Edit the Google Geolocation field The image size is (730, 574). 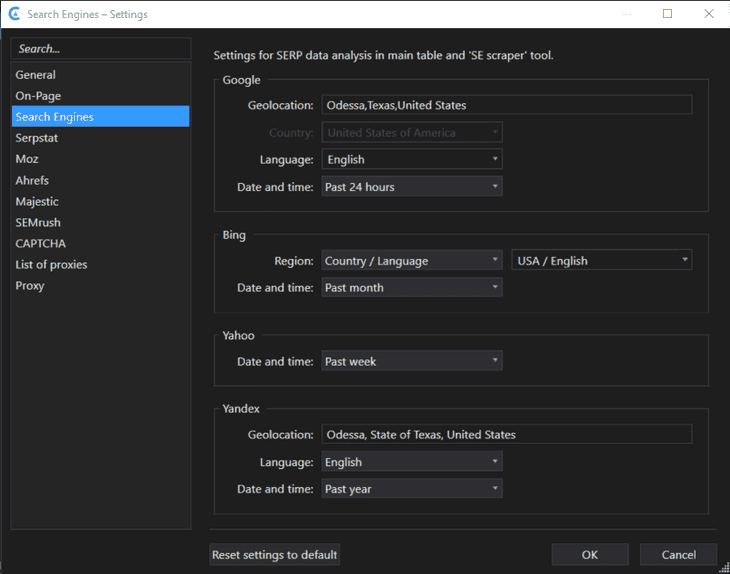click(506, 105)
